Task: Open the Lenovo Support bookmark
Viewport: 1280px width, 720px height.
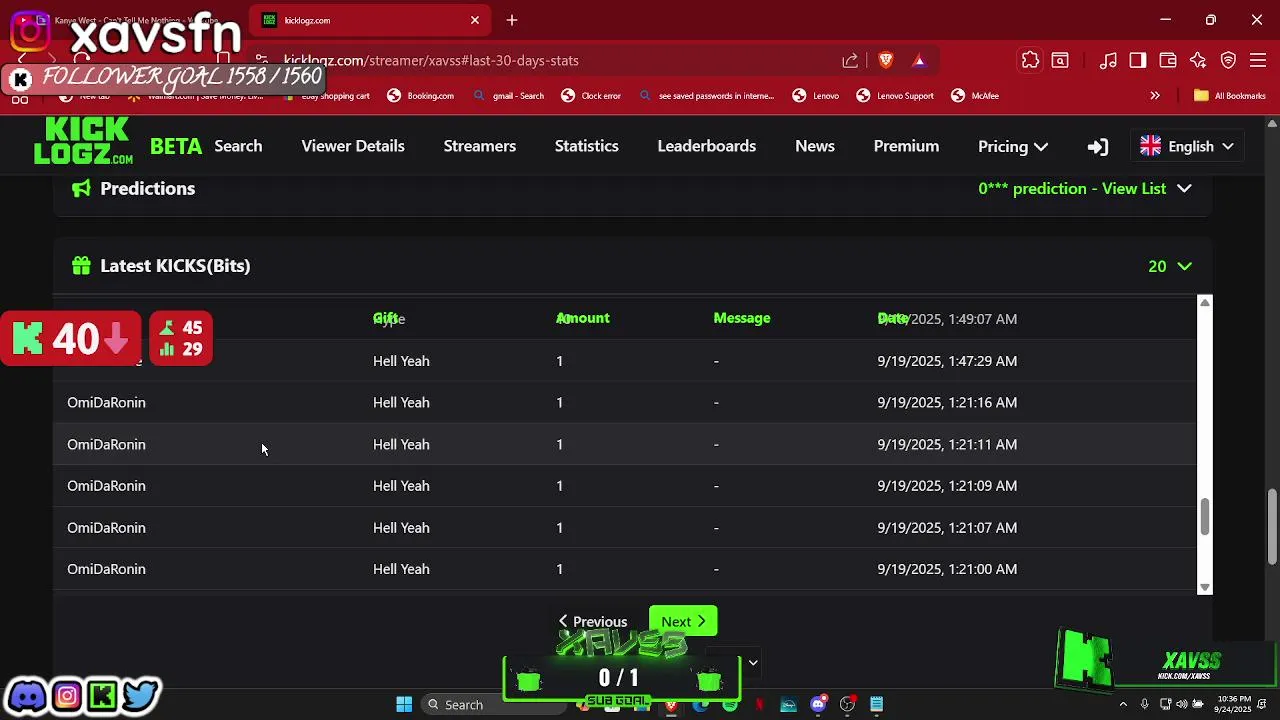Action: coord(895,96)
